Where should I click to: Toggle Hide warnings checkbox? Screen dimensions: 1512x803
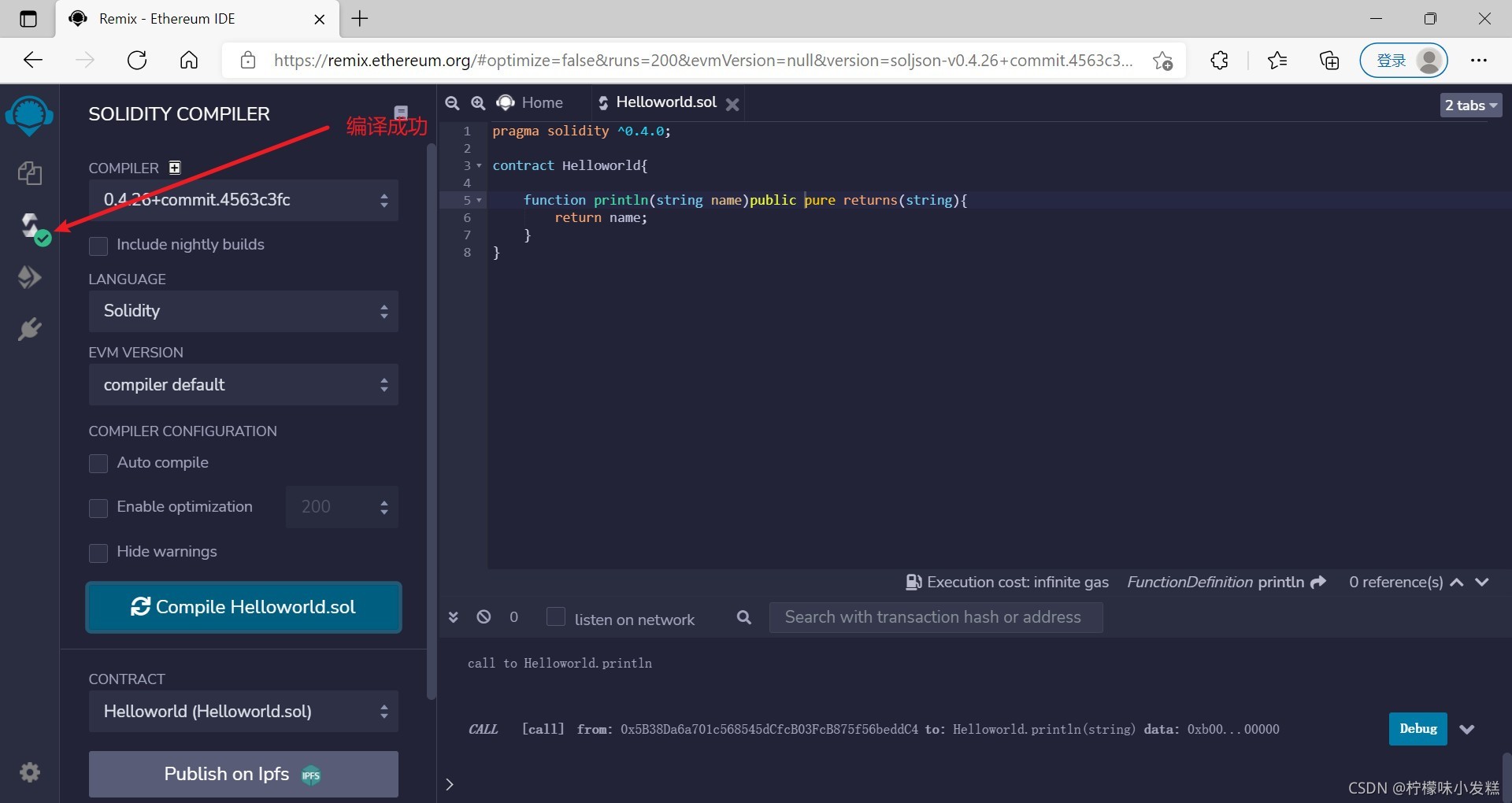(98, 553)
